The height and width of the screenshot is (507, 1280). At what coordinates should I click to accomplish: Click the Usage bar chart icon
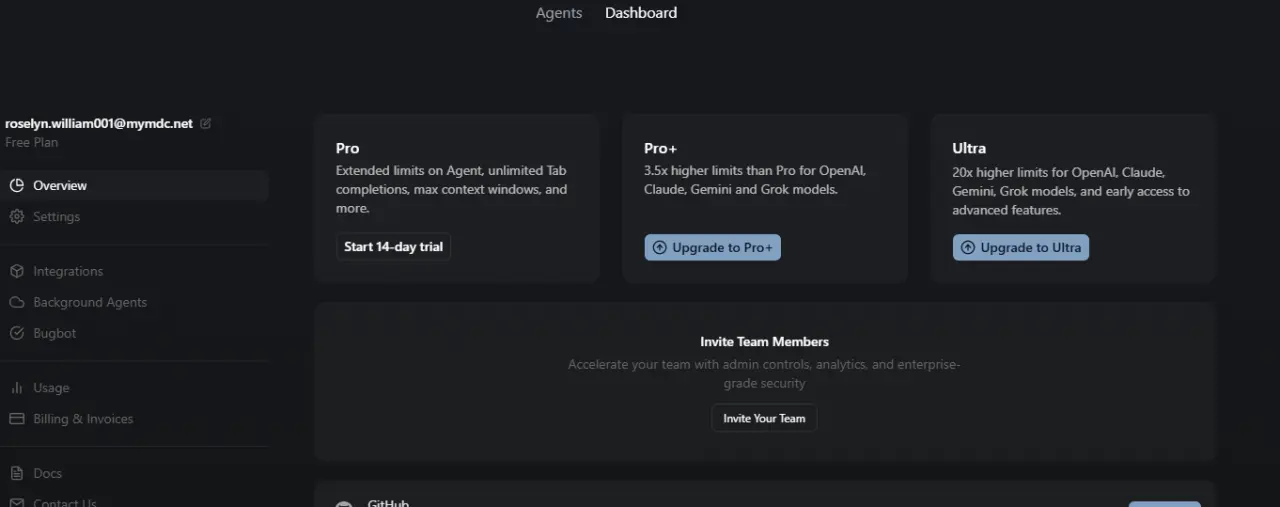click(x=16, y=388)
